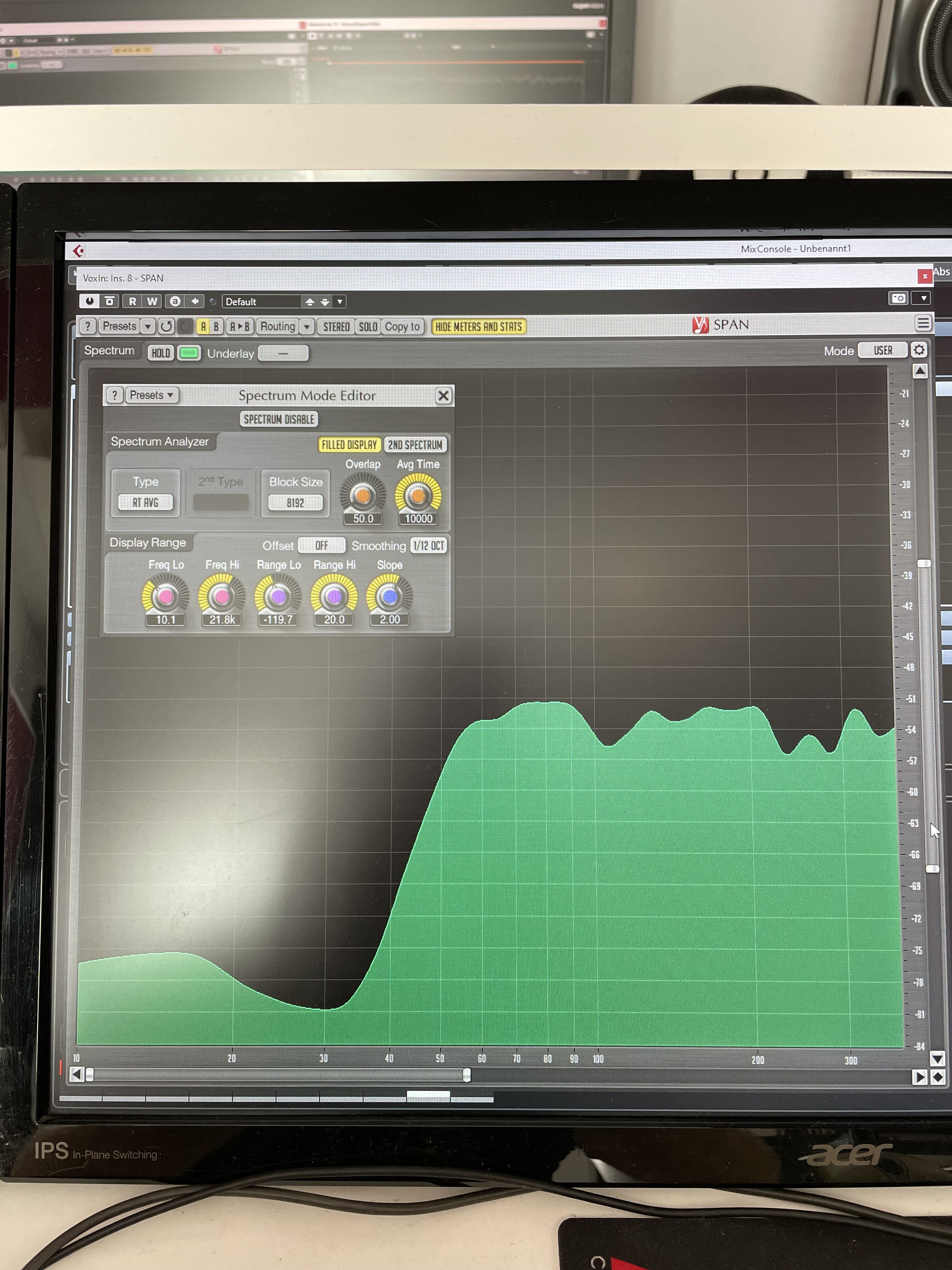Click the undo arrow icon
This screenshot has width=952, height=1270.
167,326
